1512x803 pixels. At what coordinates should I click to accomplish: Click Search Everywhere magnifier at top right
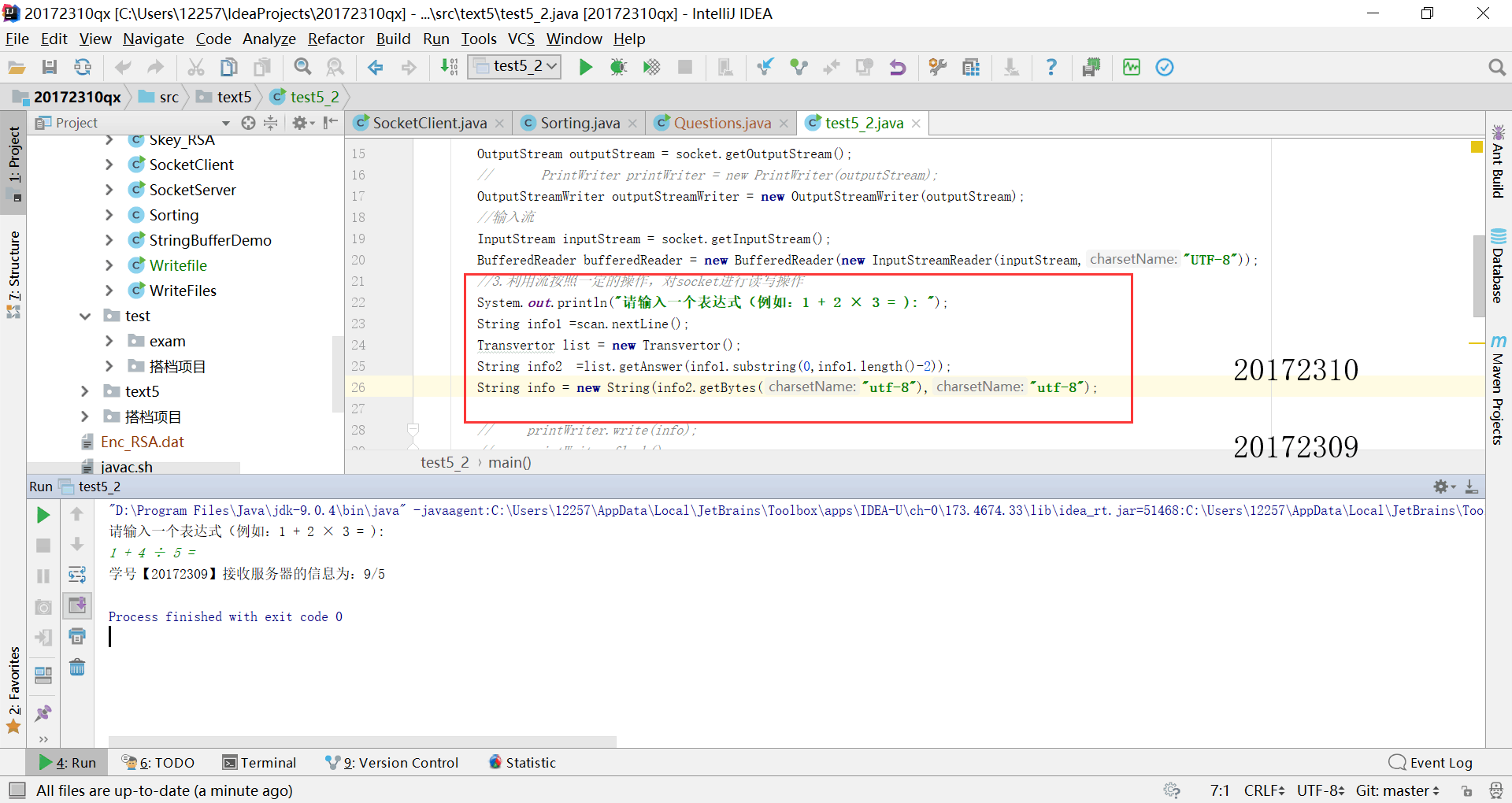tap(1497, 68)
